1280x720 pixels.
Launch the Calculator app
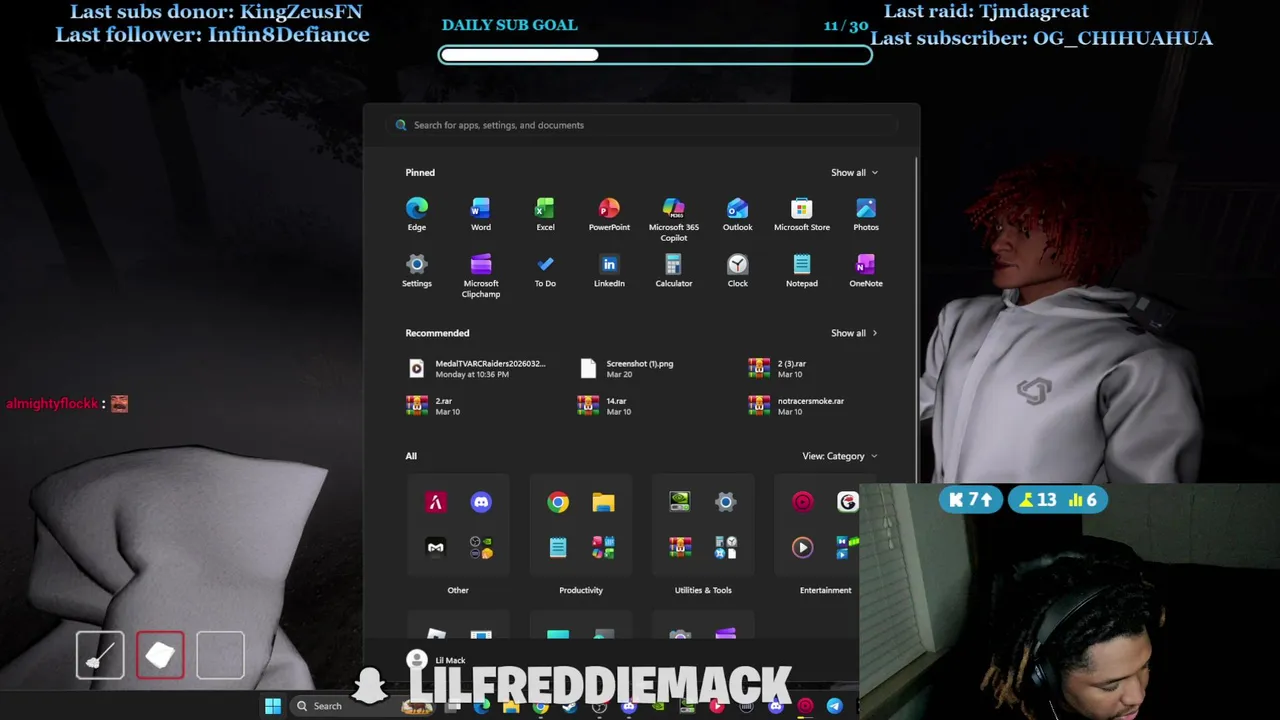(x=673, y=270)
